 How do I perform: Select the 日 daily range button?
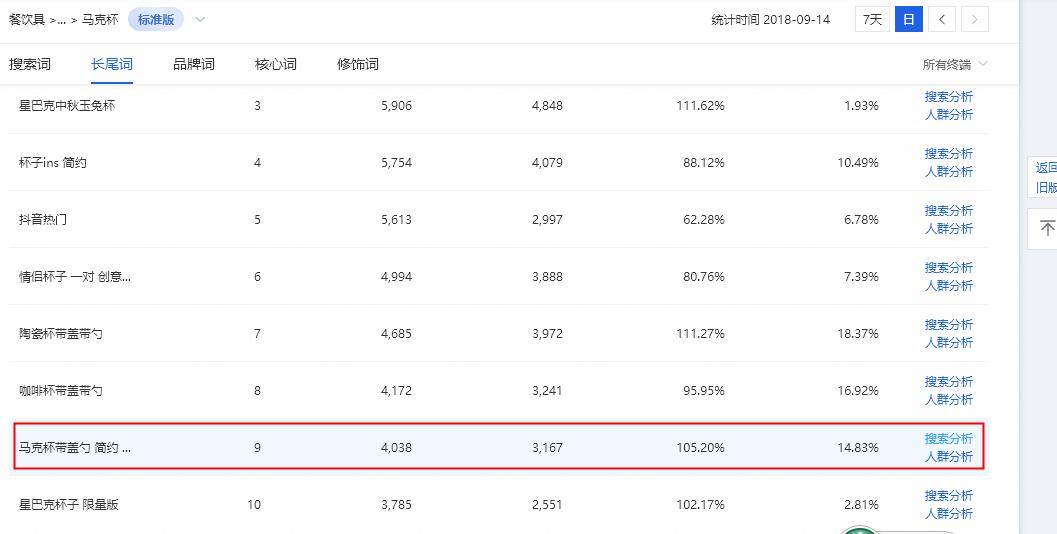908,19
